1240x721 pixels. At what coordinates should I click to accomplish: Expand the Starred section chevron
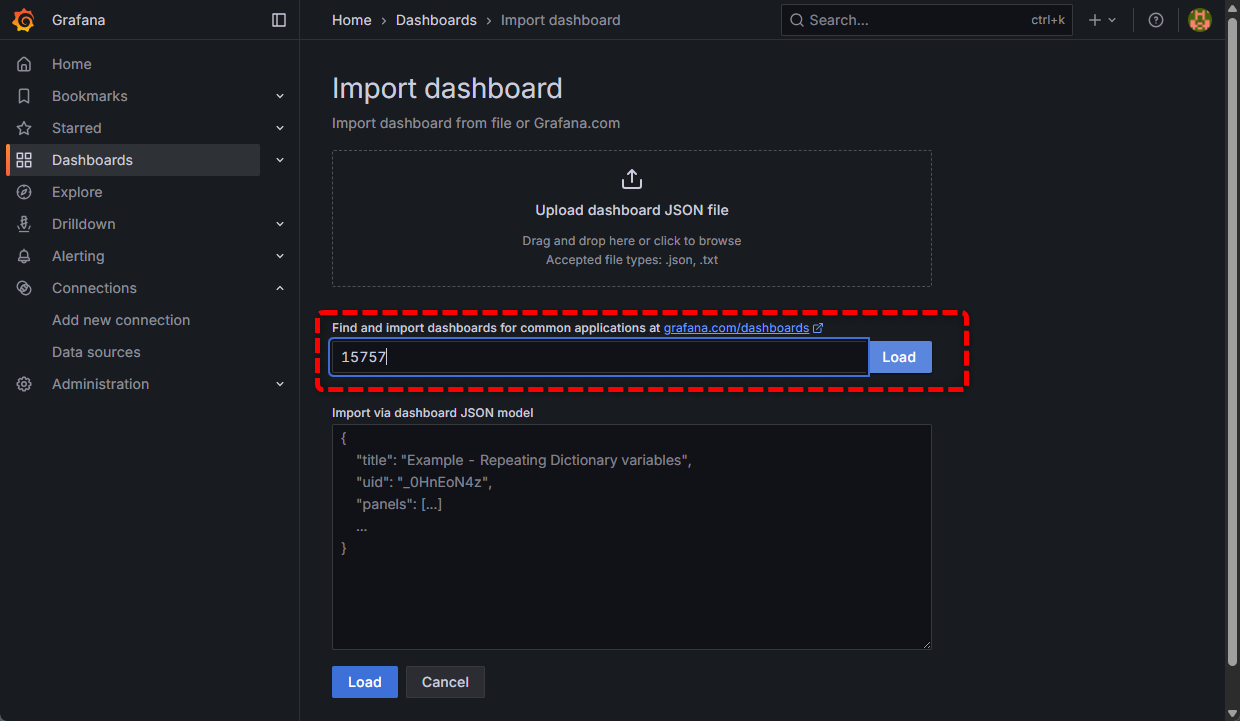(280, 128)
